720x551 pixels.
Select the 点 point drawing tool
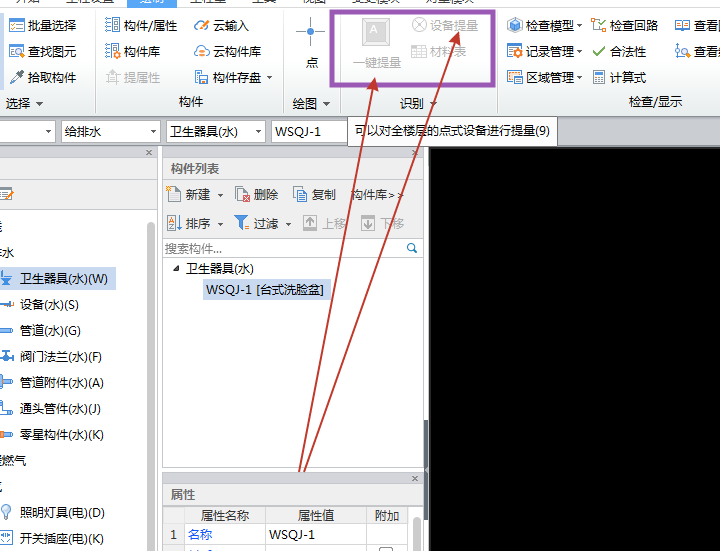(x=311, y=42)
